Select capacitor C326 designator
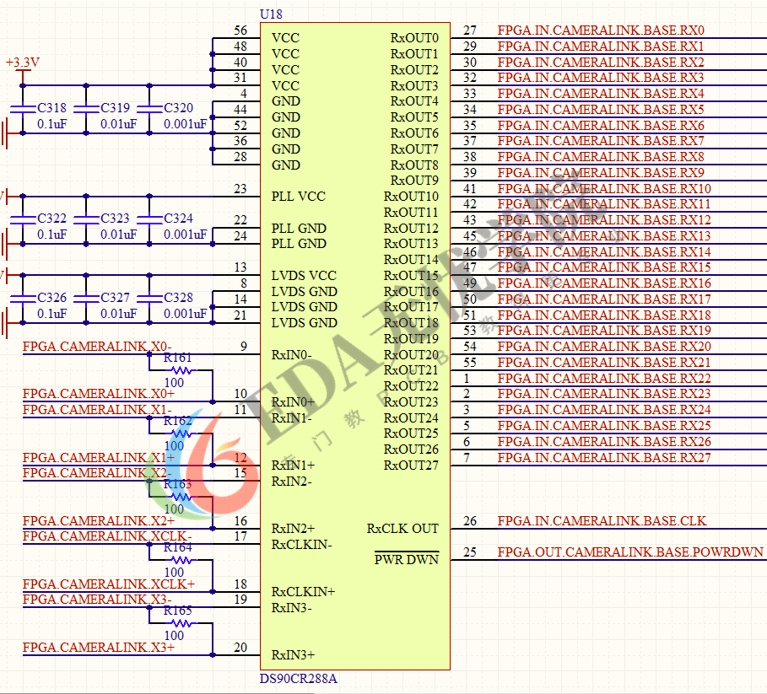Viewport: 767px width, 694px height. click(x=52, y=297)
